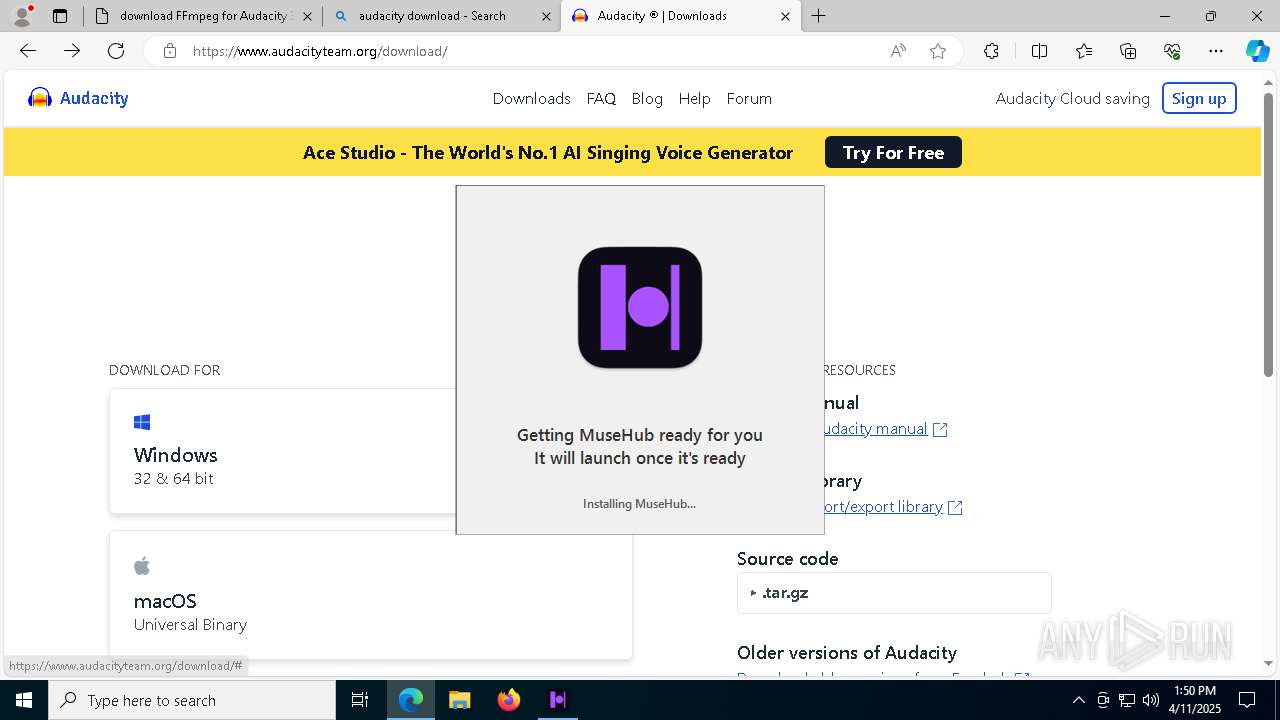Viewport: 1280px width, 720px height.
Task: Open Browser essentials heart icon
Action: 1172,51
